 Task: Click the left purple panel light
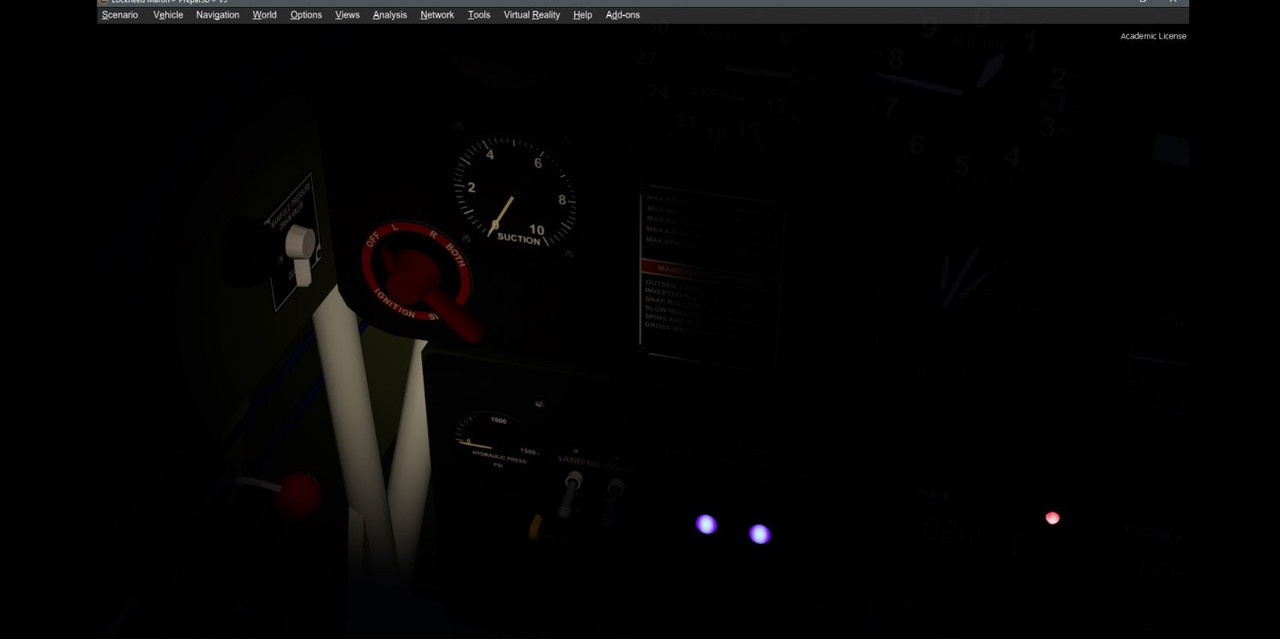(x=706, y=524)
